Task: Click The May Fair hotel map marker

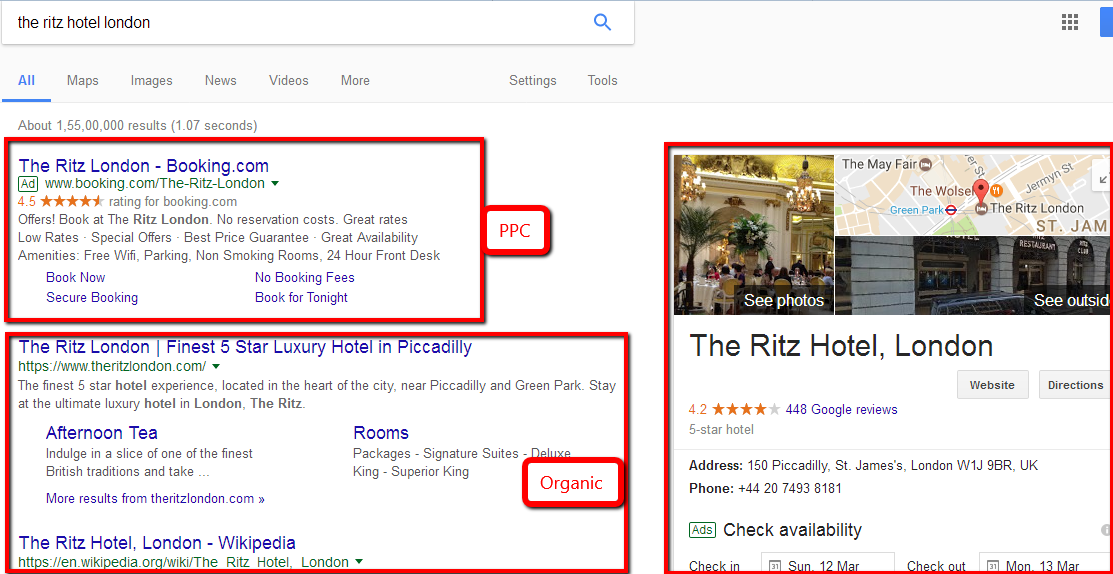Action: coord(926,164)
